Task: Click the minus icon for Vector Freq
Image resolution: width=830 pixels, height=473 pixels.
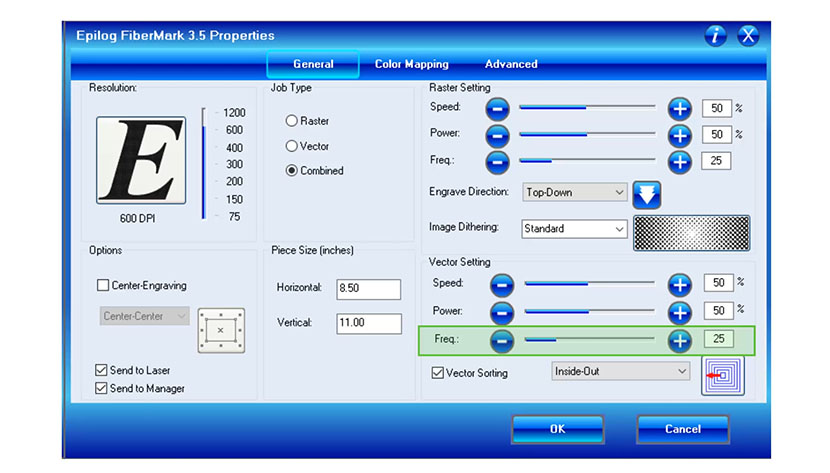Action: coord(503,341)
